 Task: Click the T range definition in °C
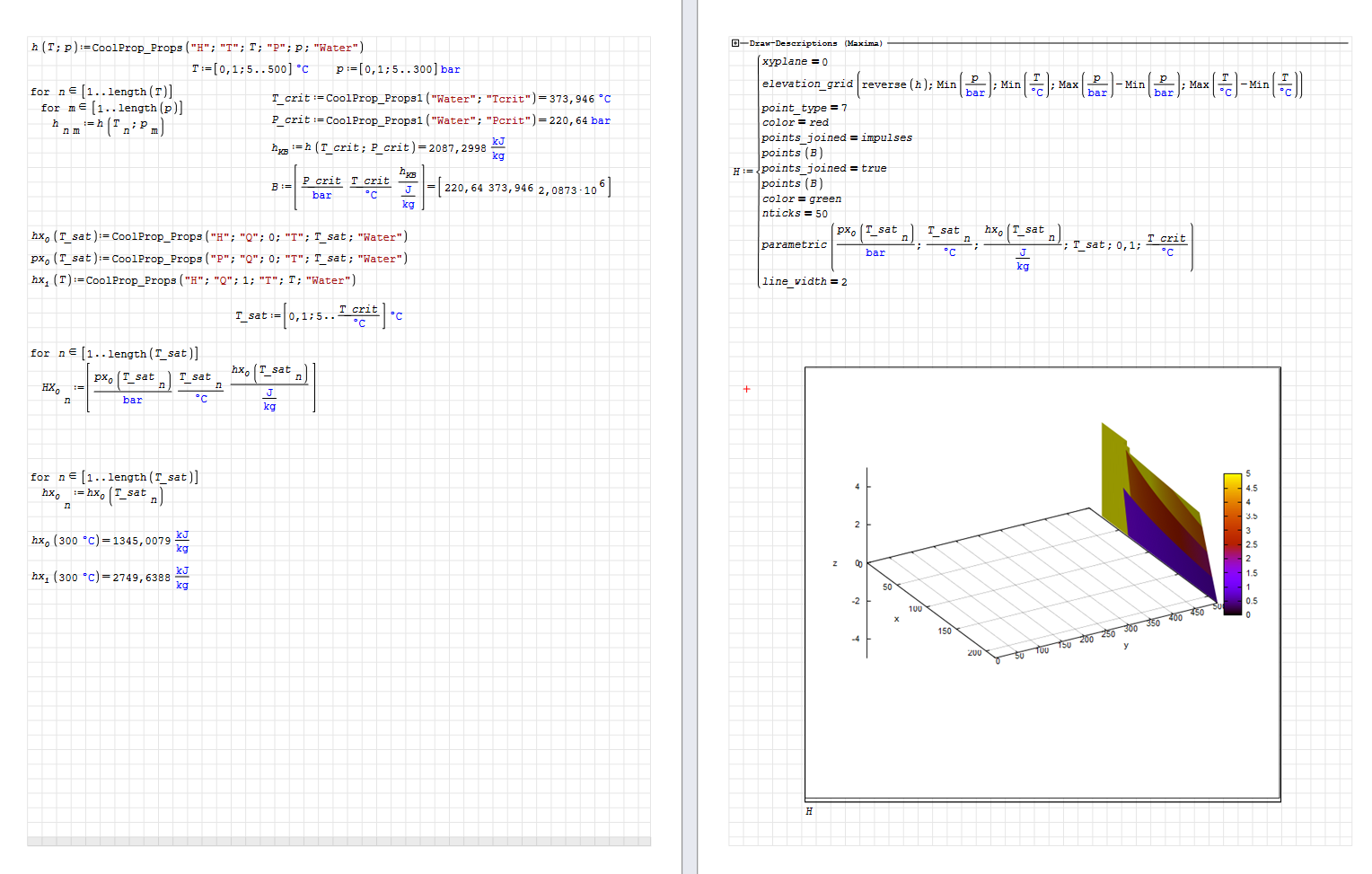[x=250, y=69]
